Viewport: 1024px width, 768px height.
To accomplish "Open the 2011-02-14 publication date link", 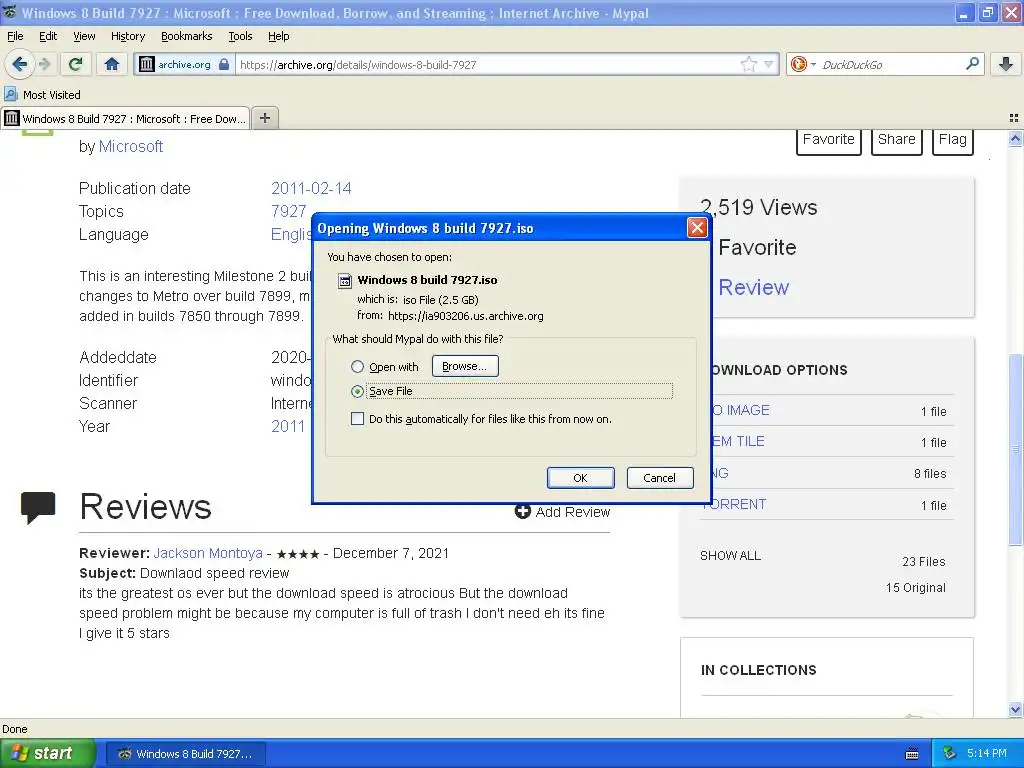I will pos(311,188).
